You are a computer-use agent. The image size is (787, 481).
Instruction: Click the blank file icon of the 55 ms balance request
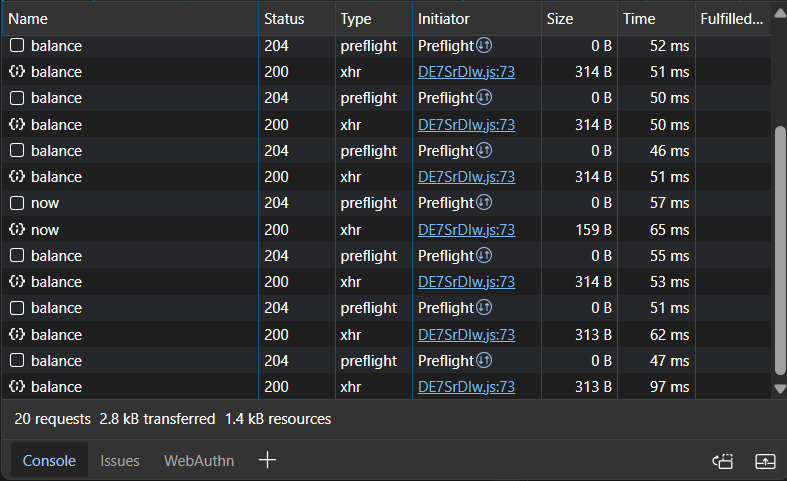[17, 255]
